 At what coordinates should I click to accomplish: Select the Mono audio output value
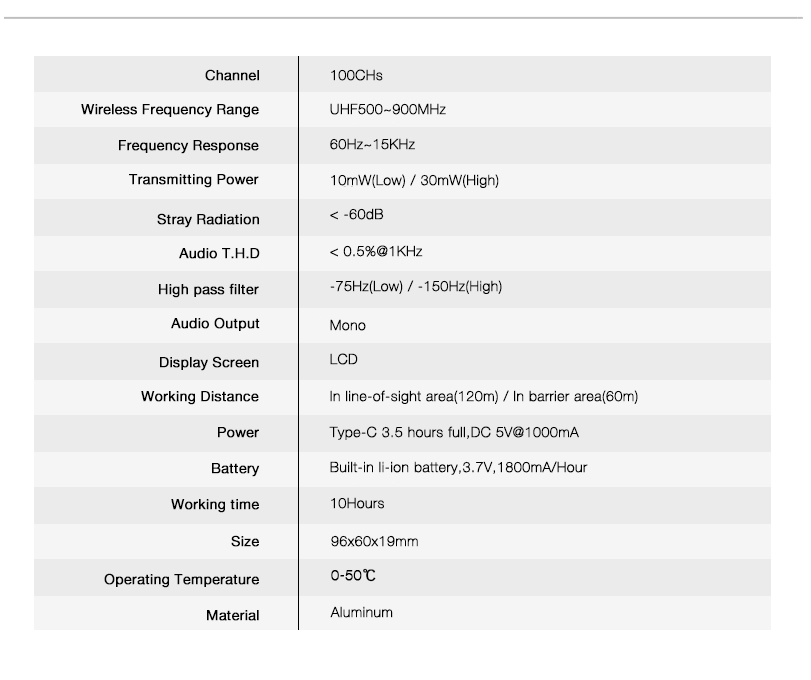(x=348, y=325)
